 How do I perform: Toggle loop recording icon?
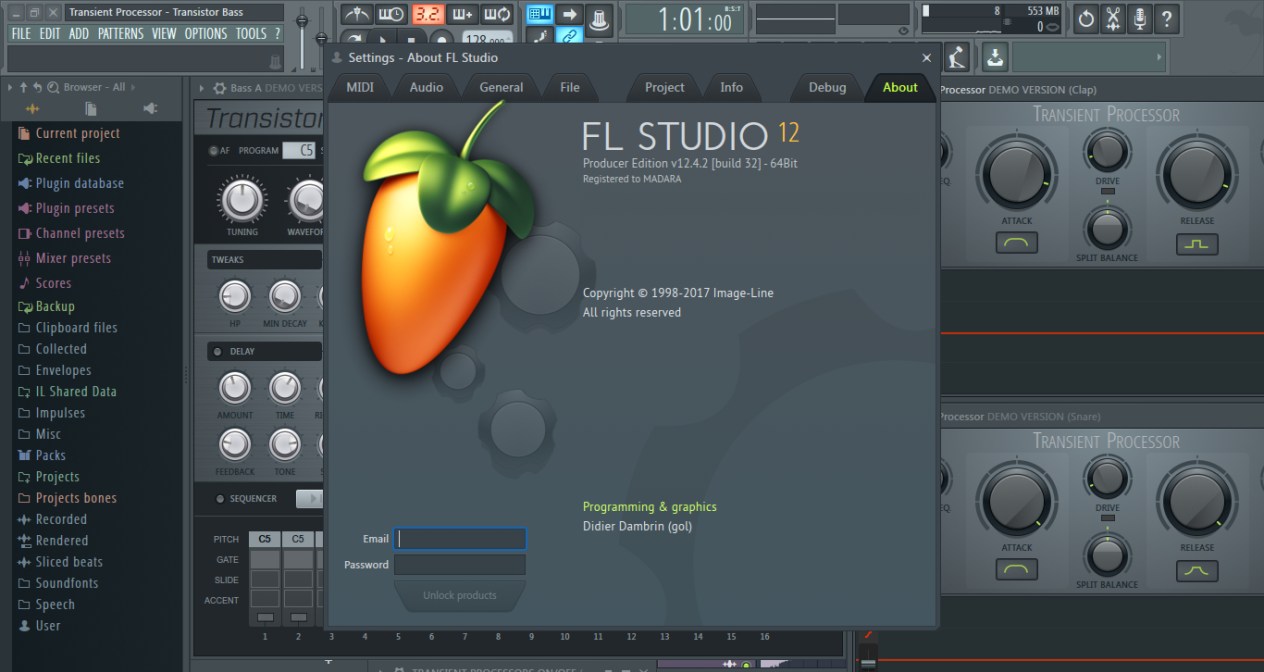click(497, 14)
